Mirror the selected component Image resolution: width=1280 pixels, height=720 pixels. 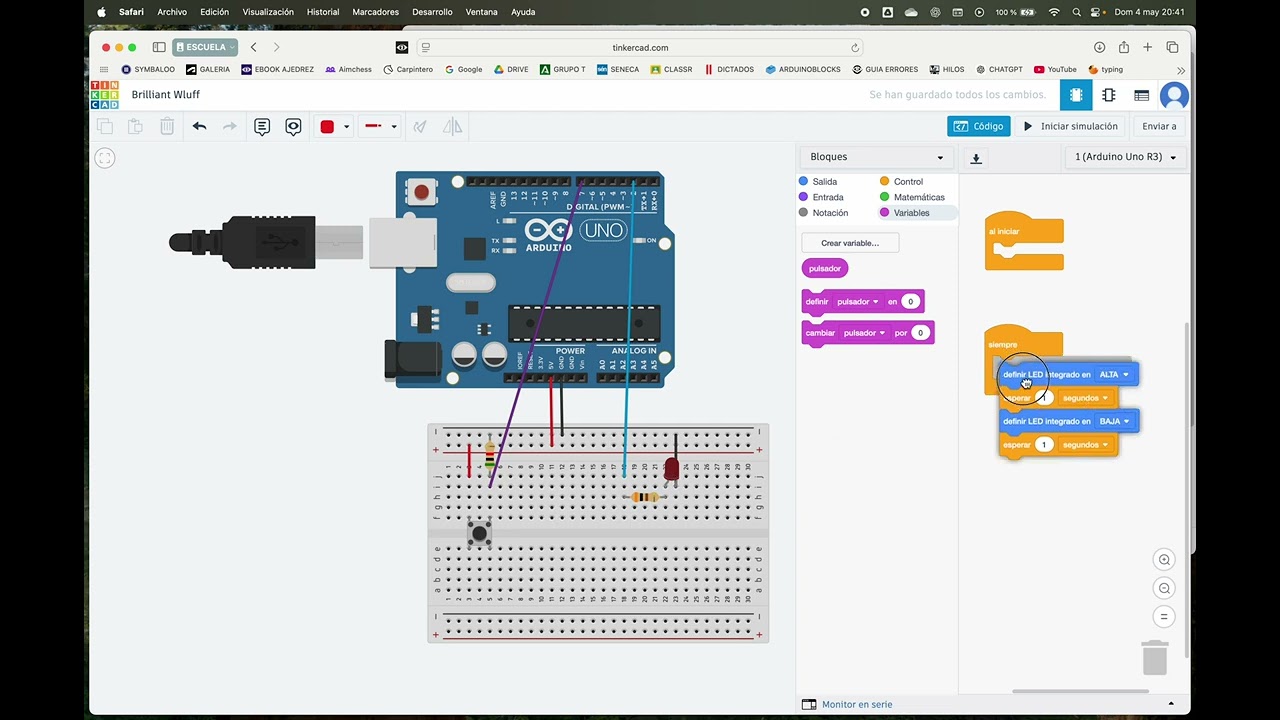tap(452, 126)
